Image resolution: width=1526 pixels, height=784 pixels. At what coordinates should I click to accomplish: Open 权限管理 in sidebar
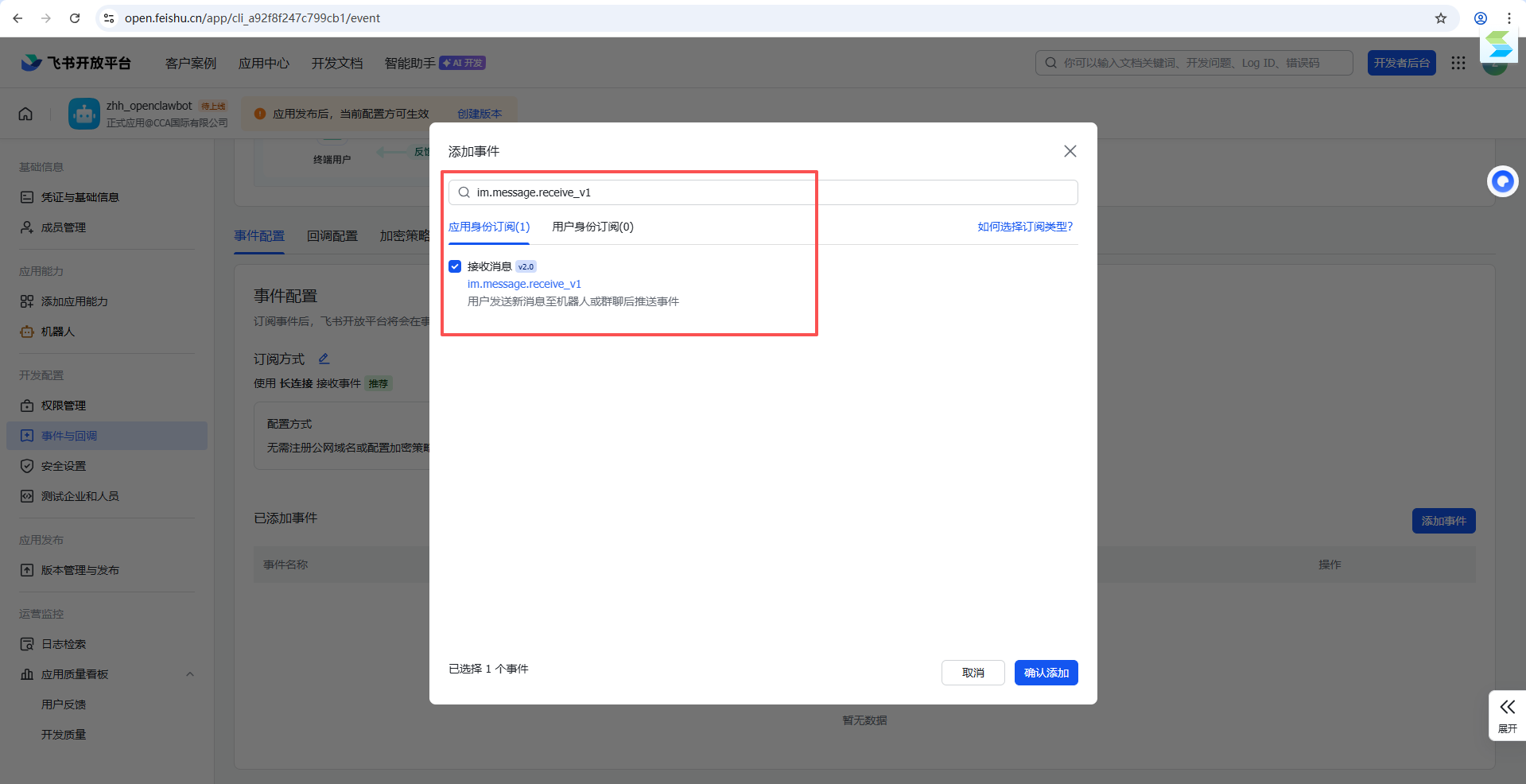click(x=64, y=406)
